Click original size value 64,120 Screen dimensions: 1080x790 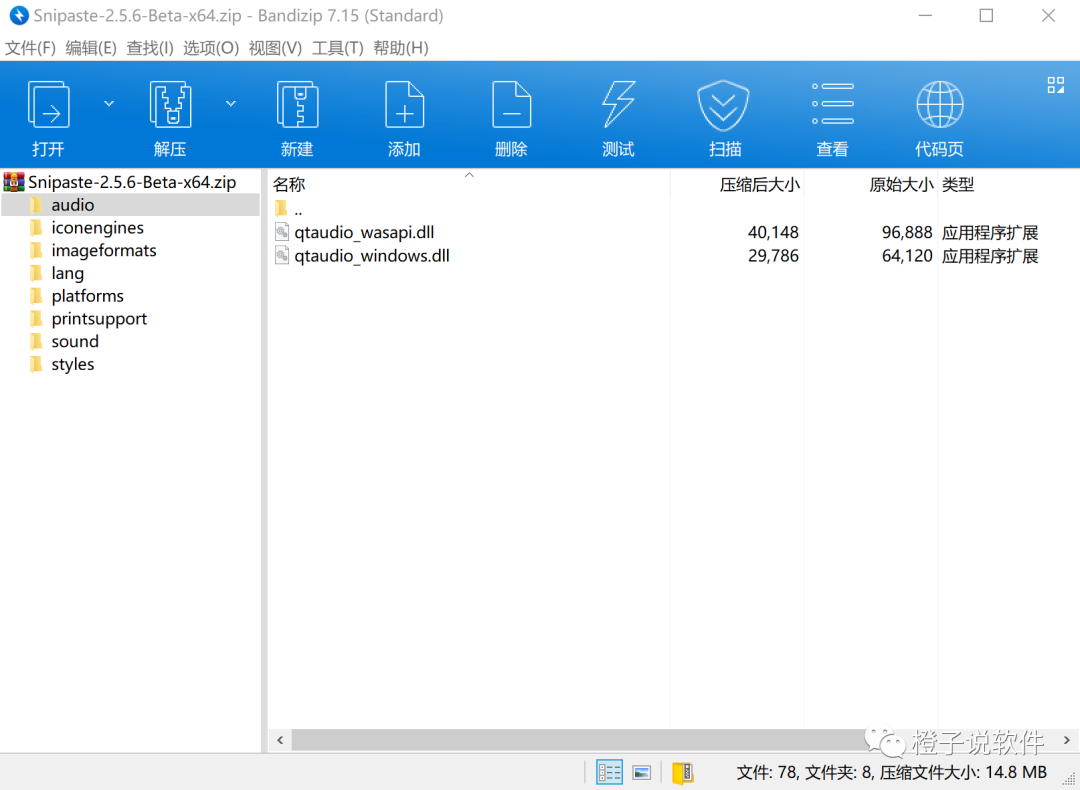click(x=907, y=256)
